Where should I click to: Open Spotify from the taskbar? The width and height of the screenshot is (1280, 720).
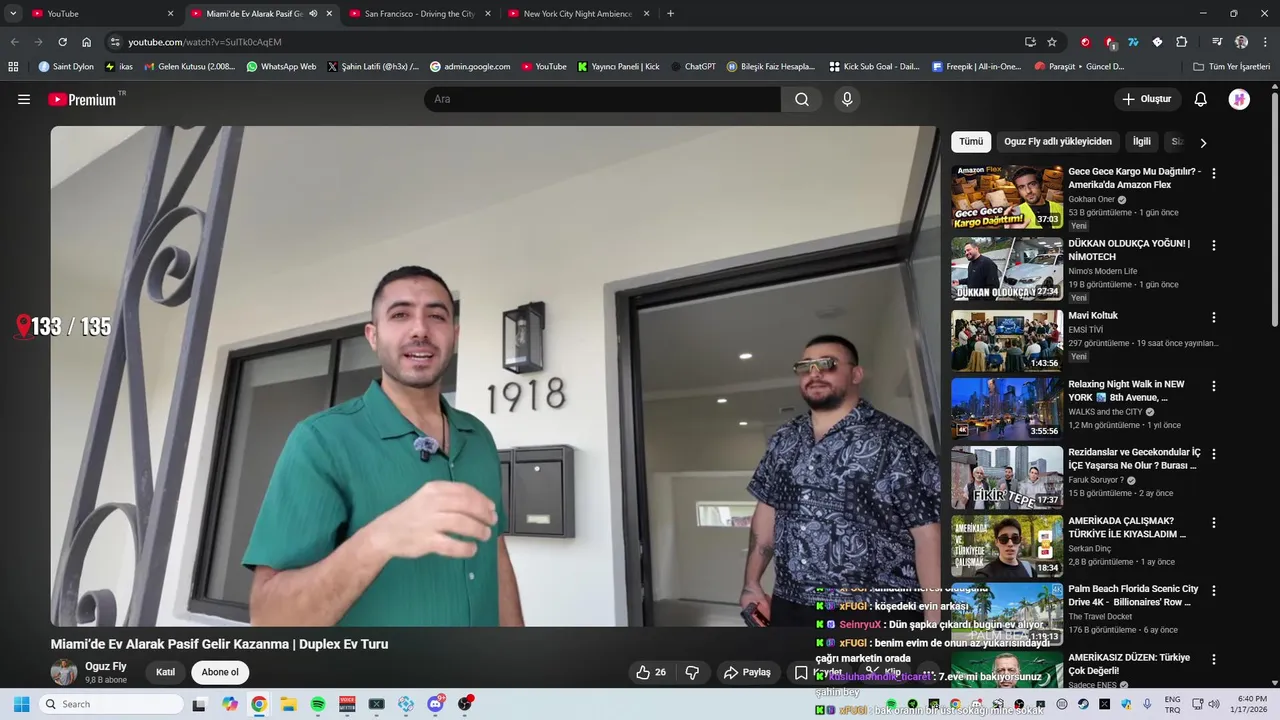318,704
